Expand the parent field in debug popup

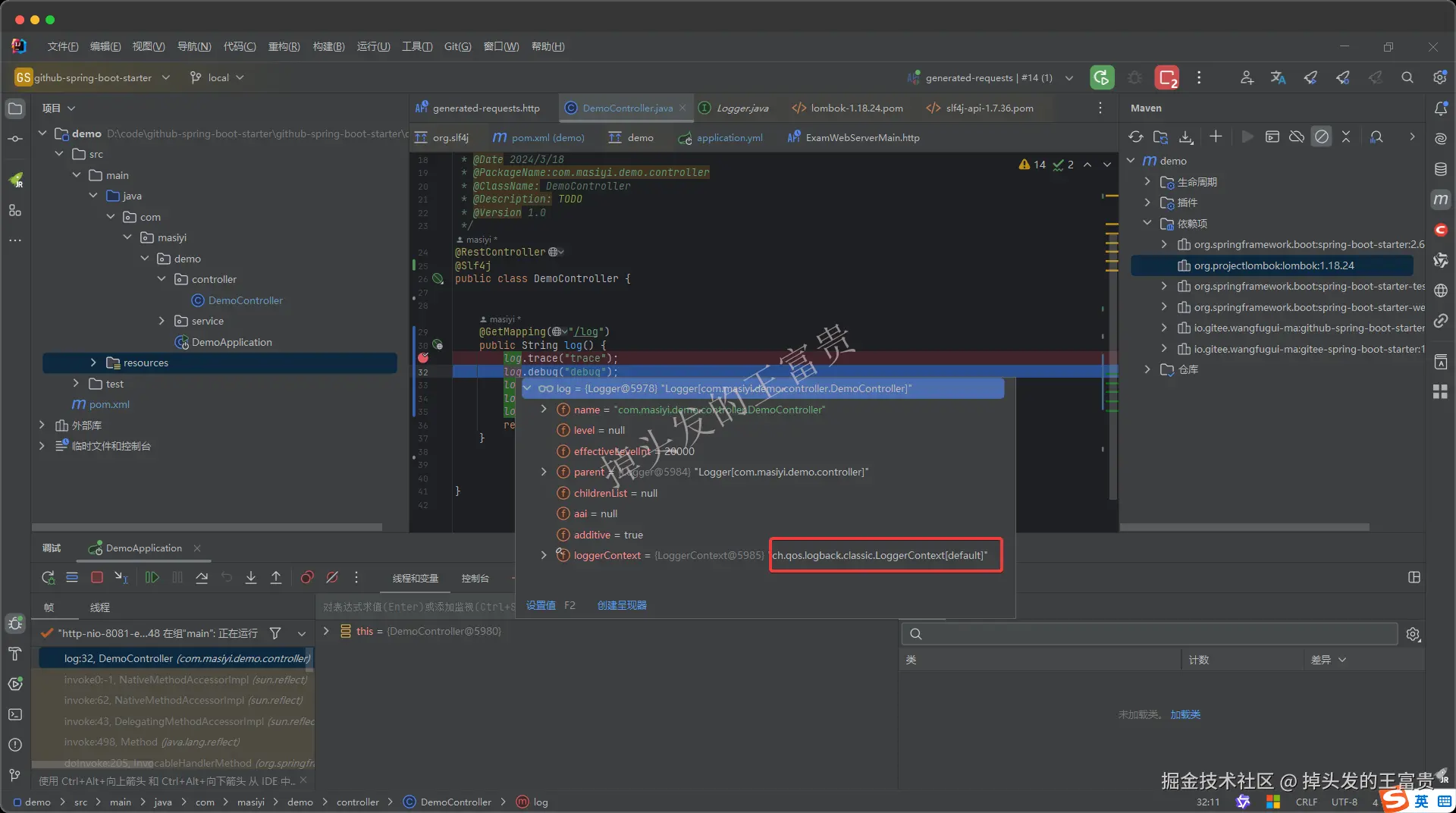pos(544,472)
